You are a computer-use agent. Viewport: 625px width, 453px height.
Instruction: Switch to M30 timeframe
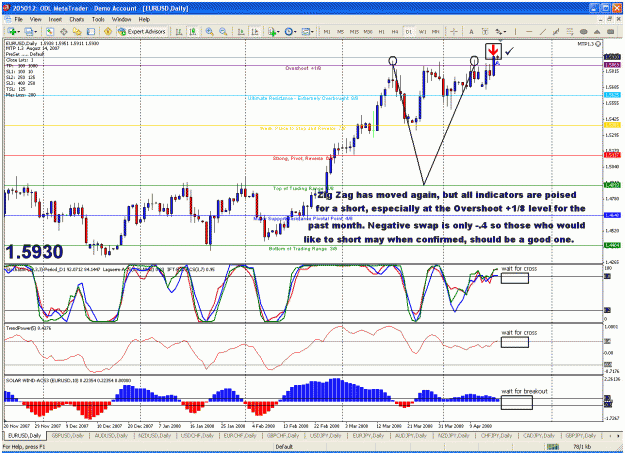click(x=368, y=32)
